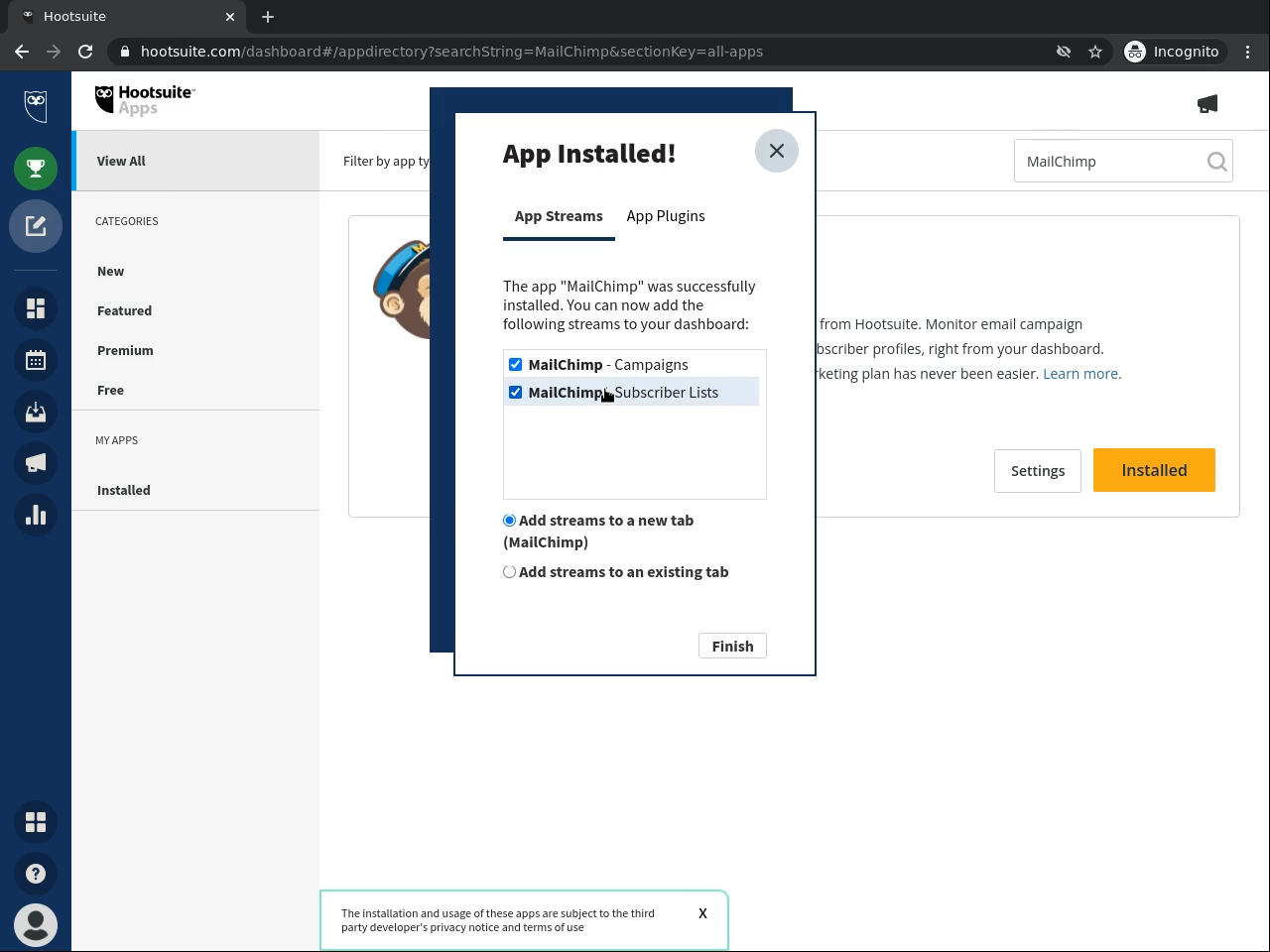Screen dimensions: 1270x952
Task: Reload the page
Action: [85, 52]
